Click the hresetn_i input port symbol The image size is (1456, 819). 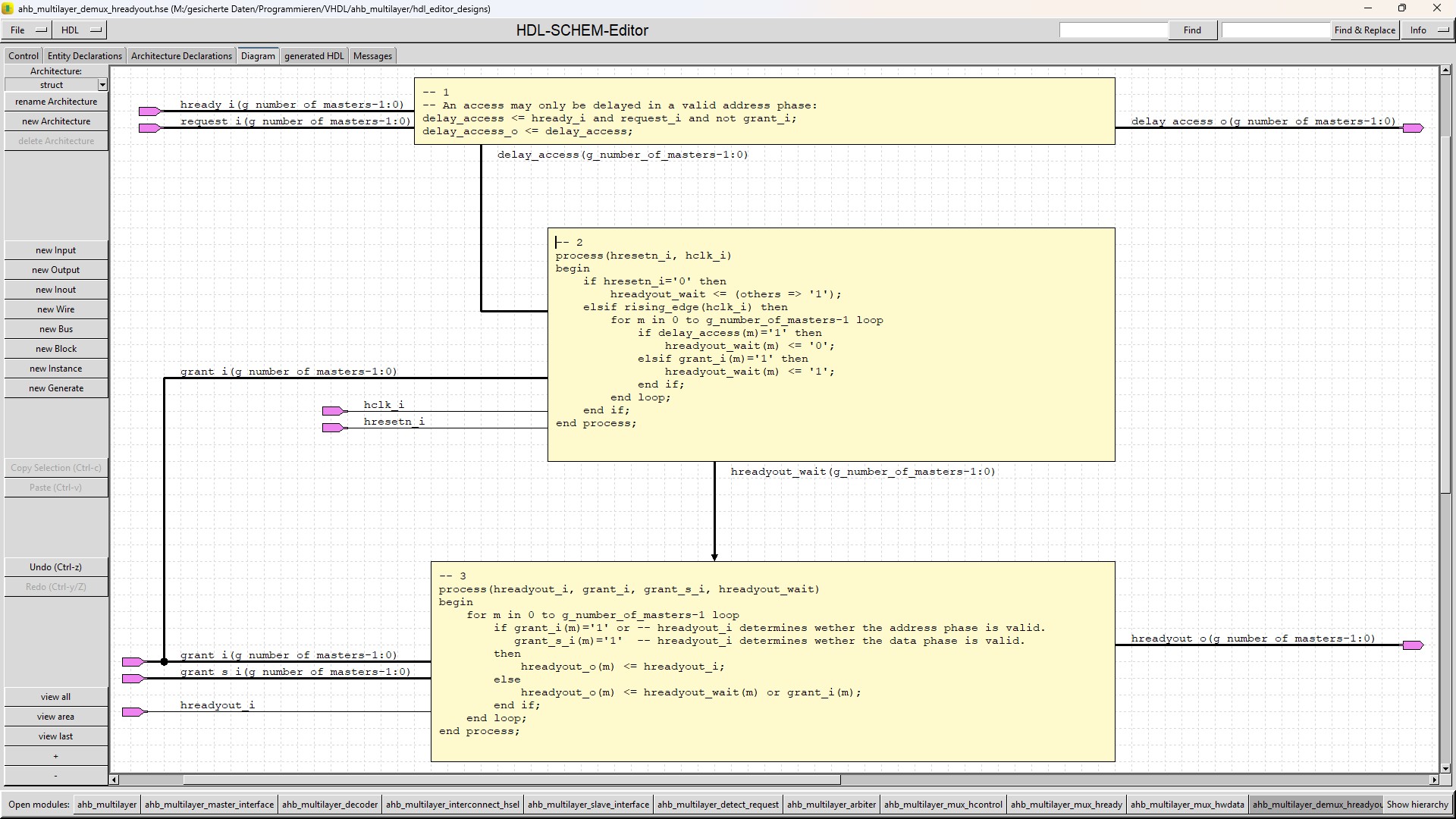[333, 428]
